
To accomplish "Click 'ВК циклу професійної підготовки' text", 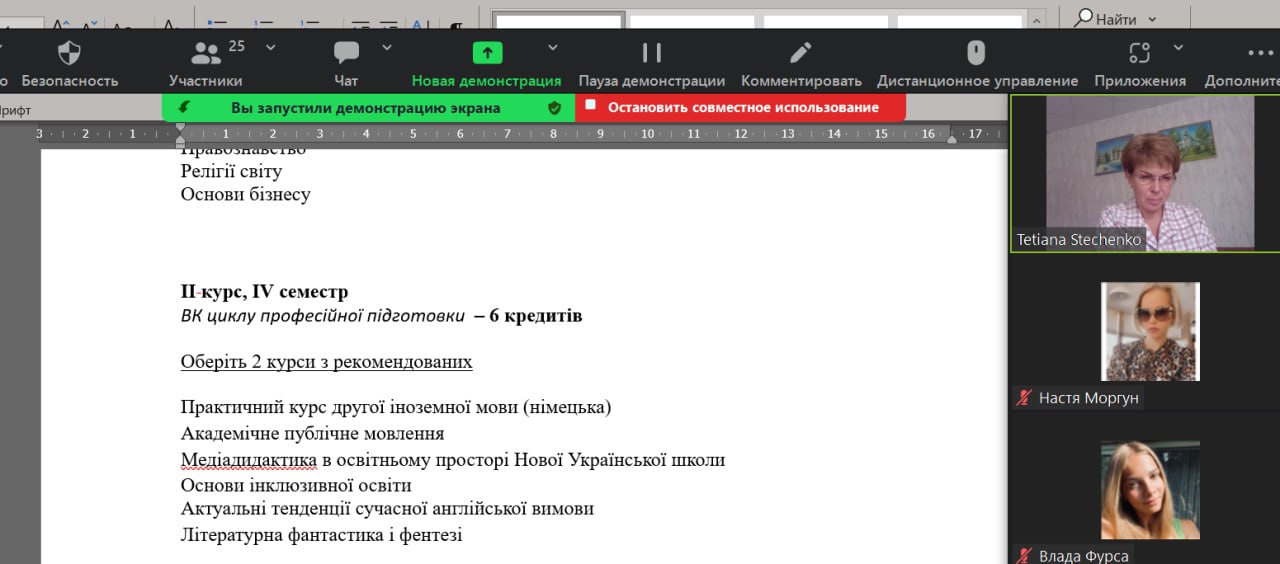I will click(x=322, y=316).
